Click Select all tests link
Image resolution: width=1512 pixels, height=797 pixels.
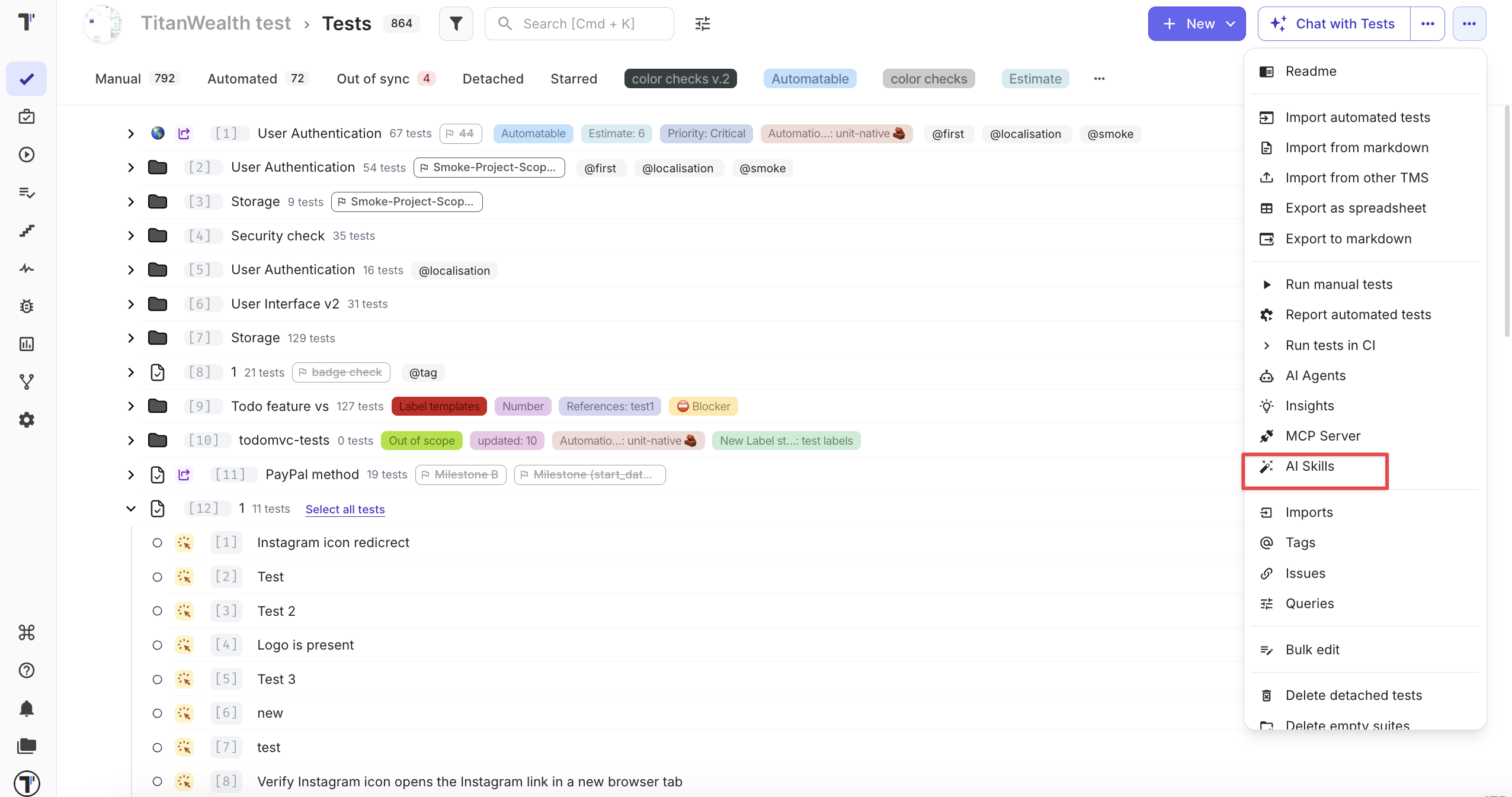tap(345, 509)
